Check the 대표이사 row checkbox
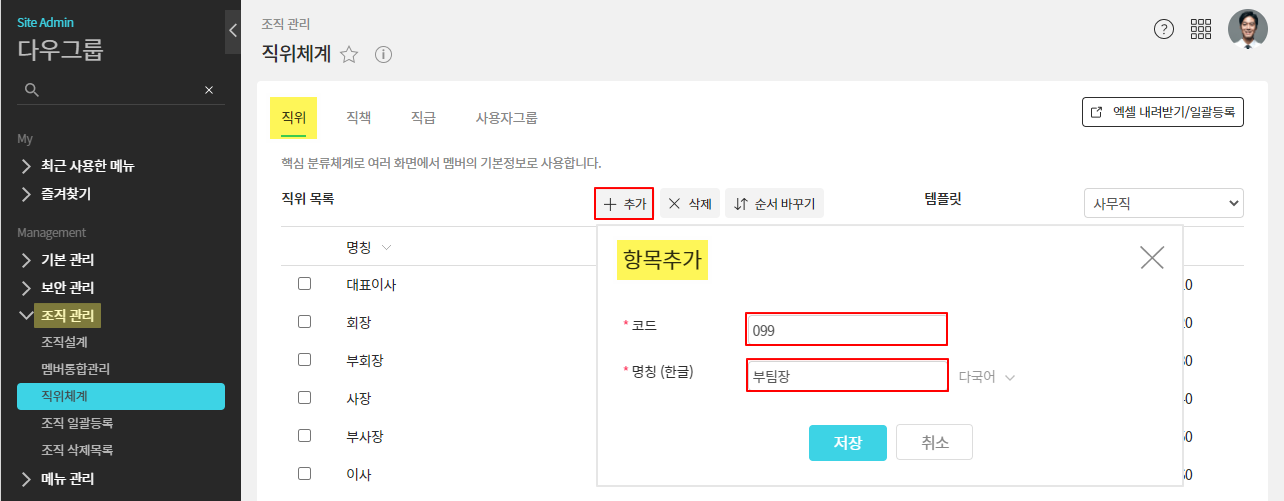The image size is (1284, 501). (305, 284)
